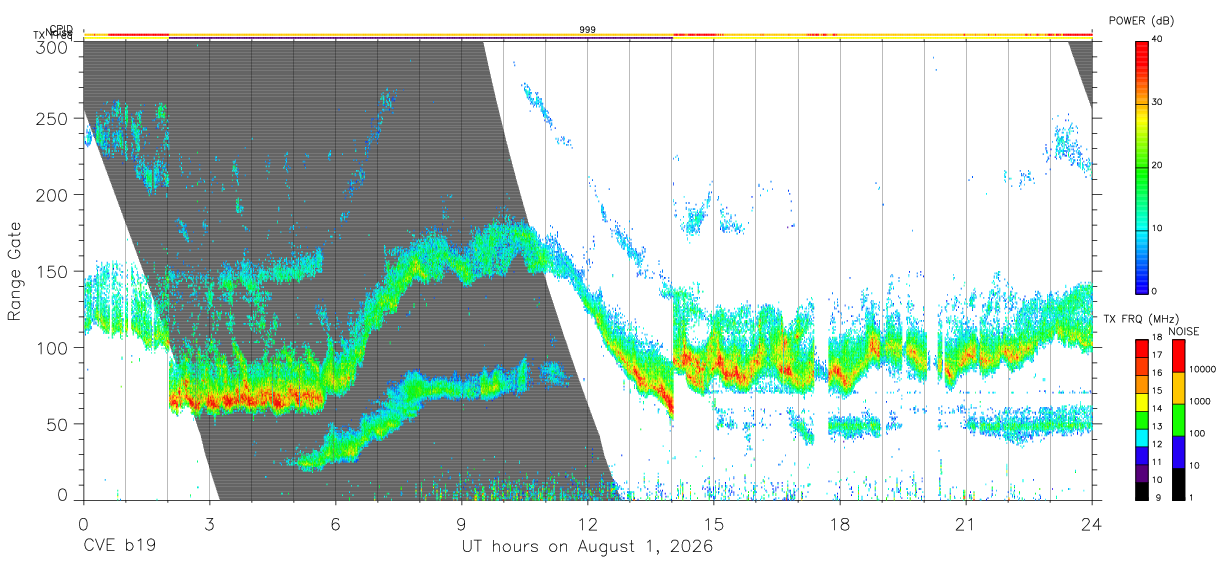Click the 250 tick label on Range Gate axis

pyautogui.click(x=54, y=118)
